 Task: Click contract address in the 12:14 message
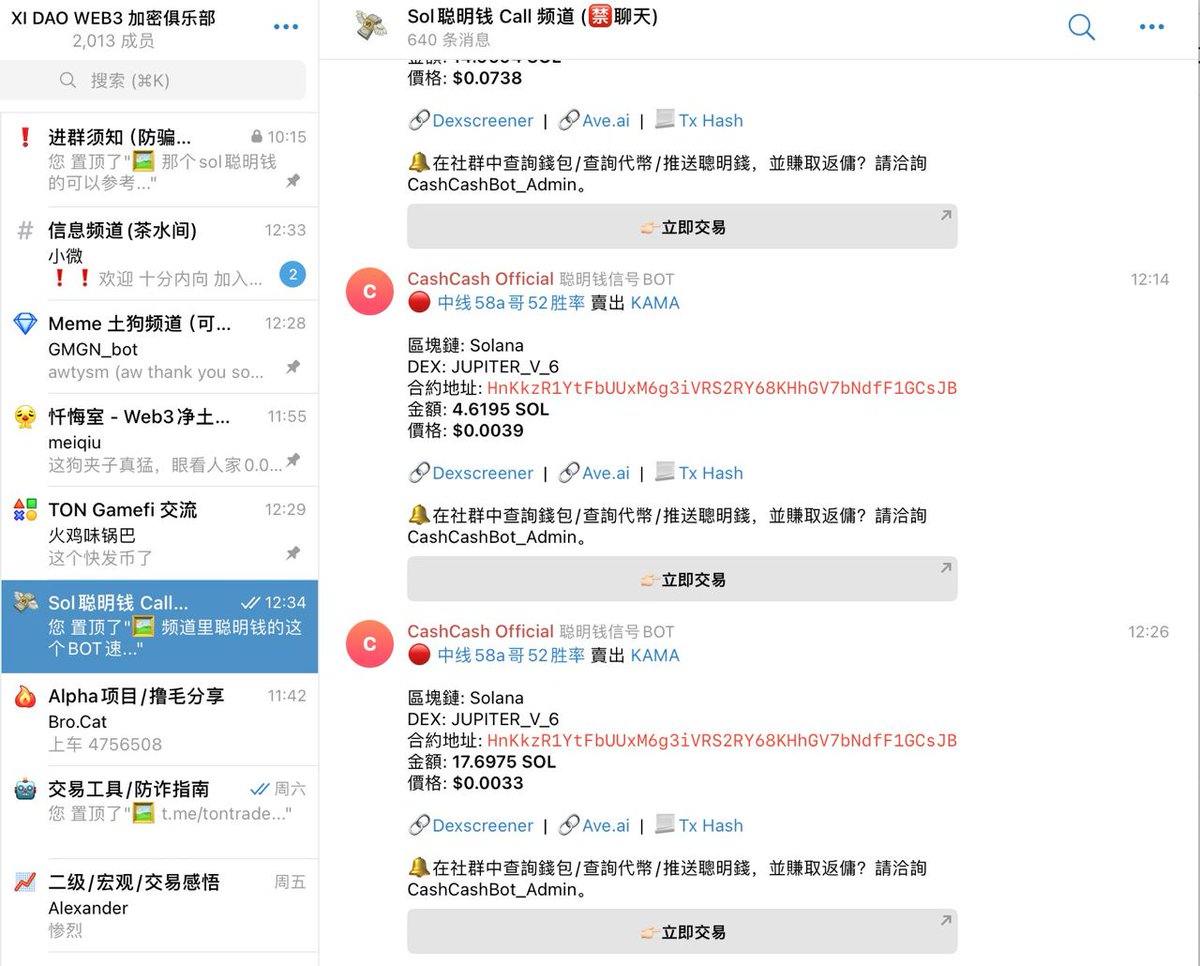point(722,388)
